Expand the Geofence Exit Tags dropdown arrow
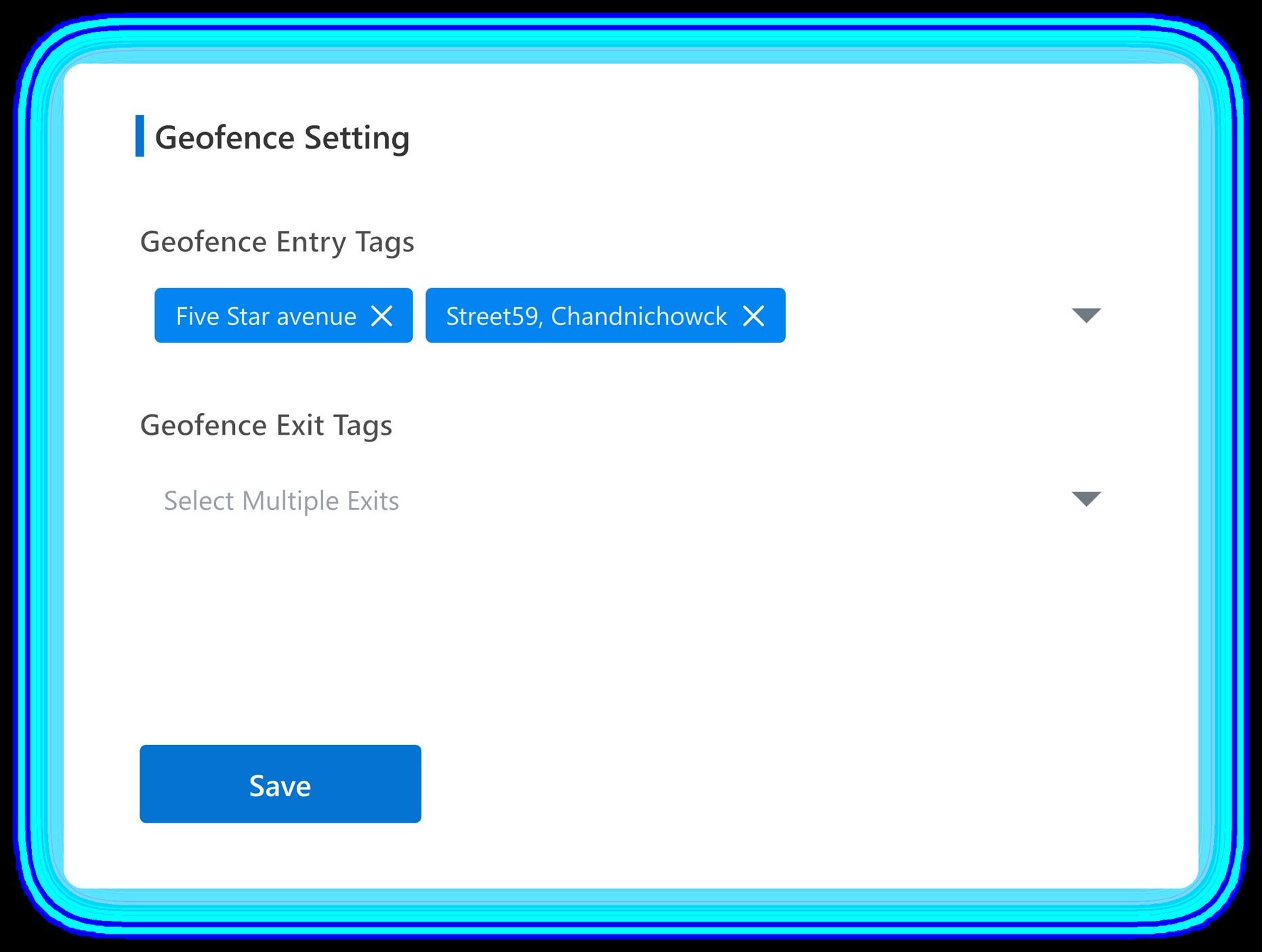Screen dimensions: 1262x952 click(1087, 499)
